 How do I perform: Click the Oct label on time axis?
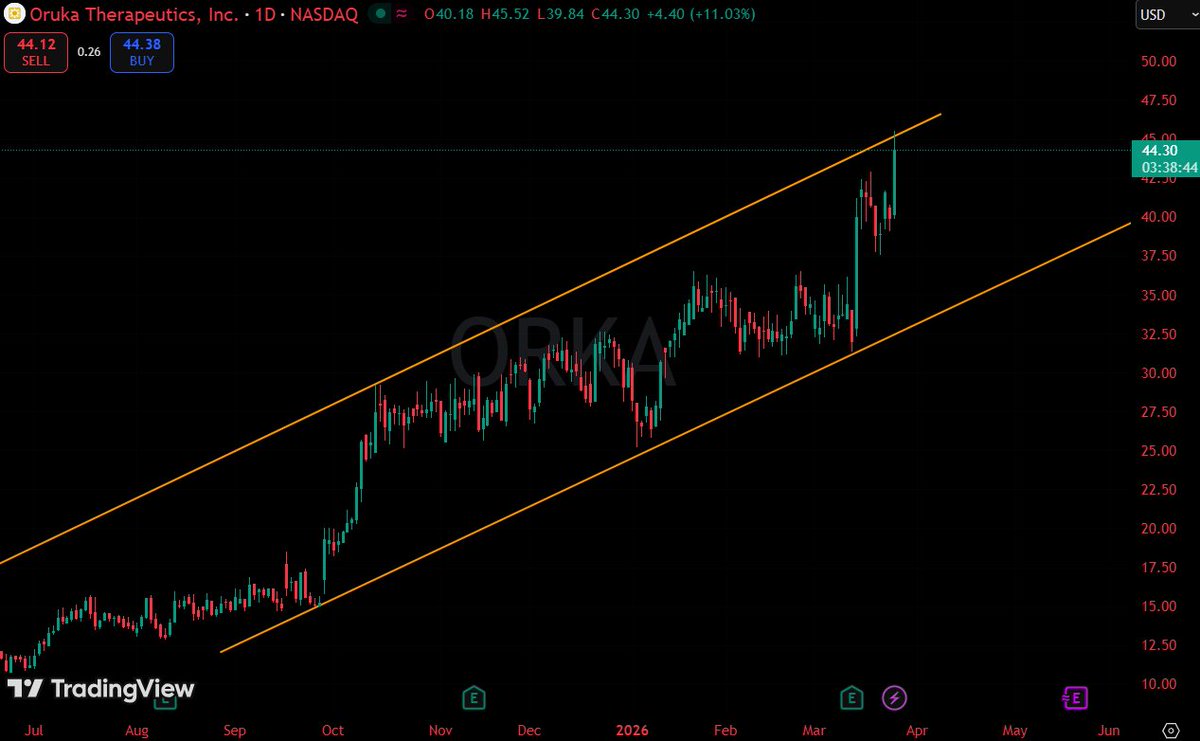[333, 731]
